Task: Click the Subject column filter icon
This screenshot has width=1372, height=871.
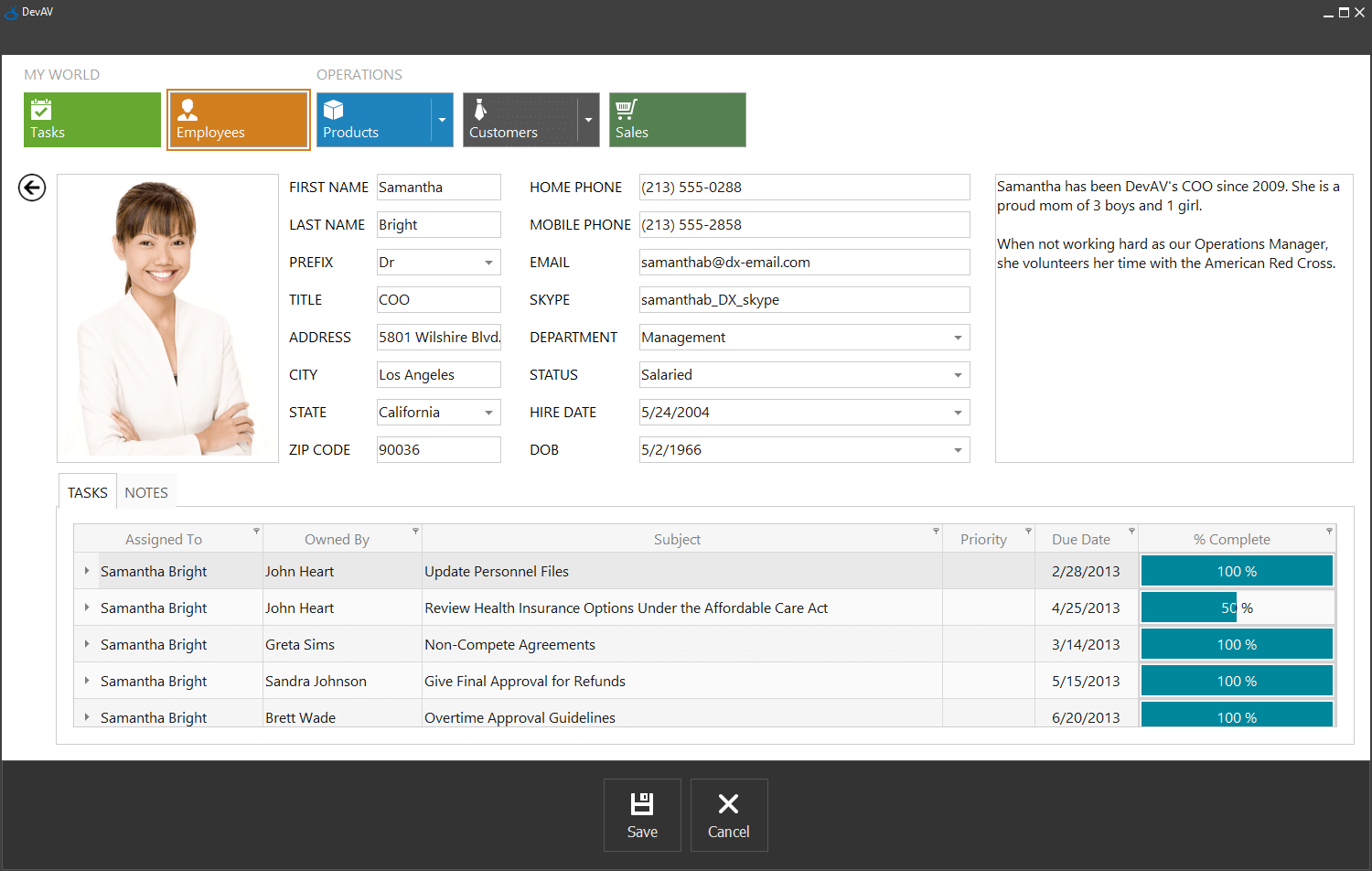Action: [935, 530]
